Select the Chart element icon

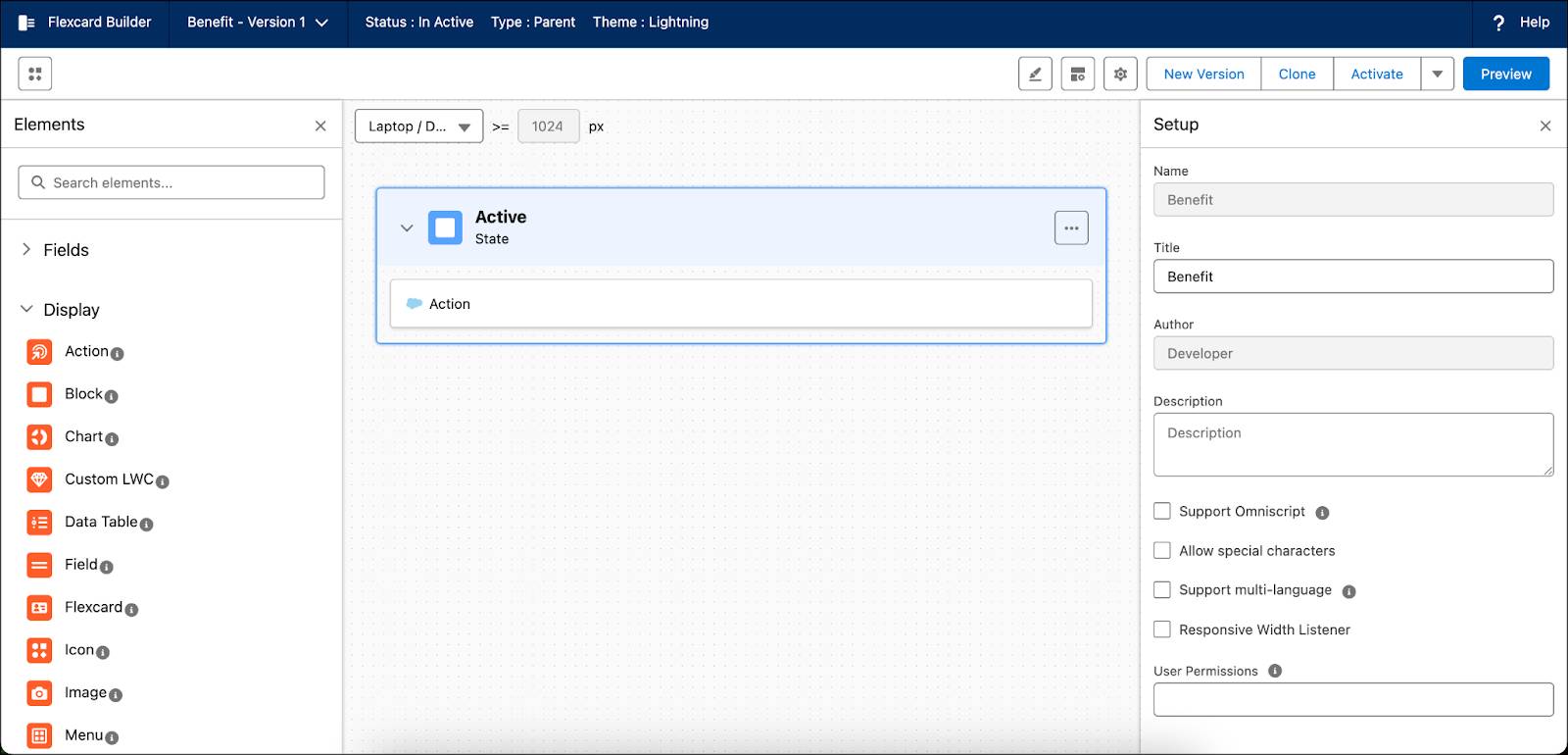tap(39, 437)
